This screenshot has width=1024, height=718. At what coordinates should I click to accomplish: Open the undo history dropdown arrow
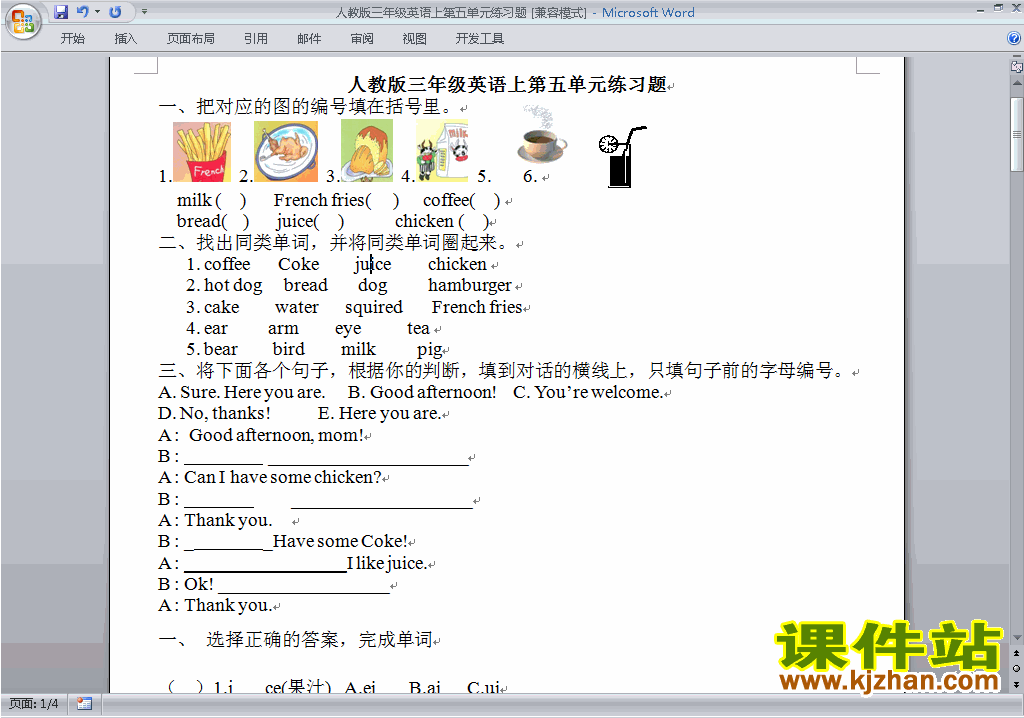tap(97, 12)
